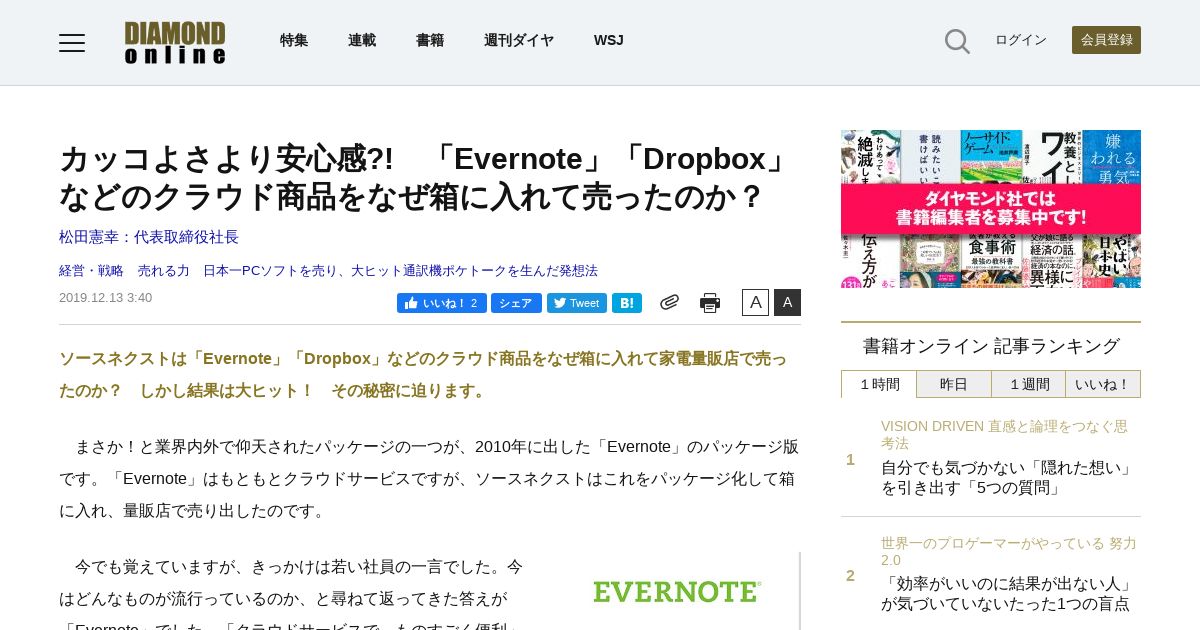Open 特集 menu item
Screen dimensions: 1200x630
click(x=294, y=40)
